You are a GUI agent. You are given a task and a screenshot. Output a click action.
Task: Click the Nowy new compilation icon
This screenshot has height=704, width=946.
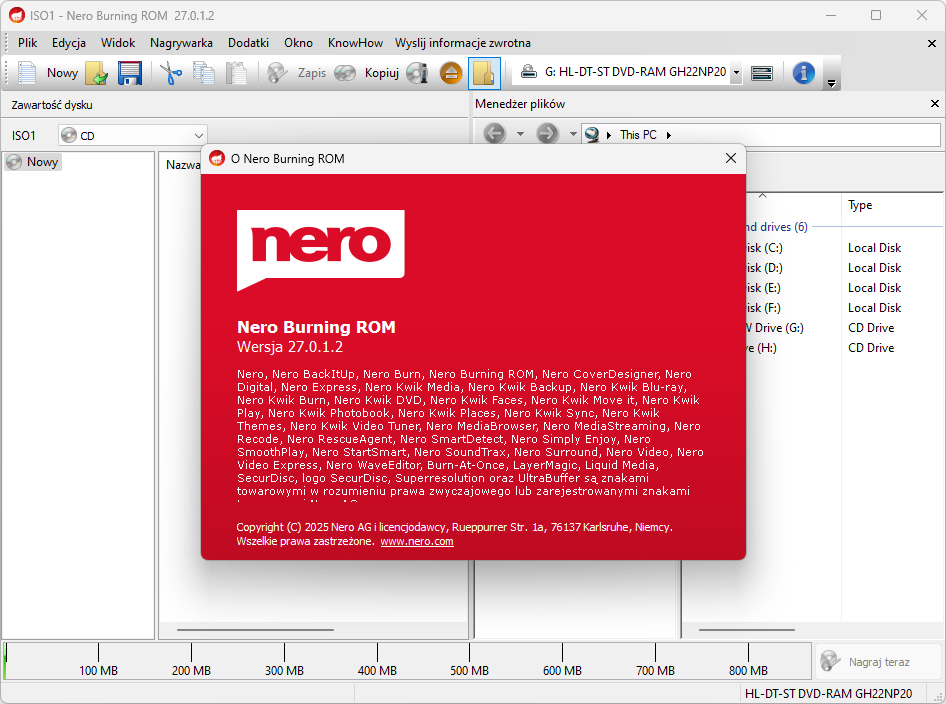click(x=27, y=73)
